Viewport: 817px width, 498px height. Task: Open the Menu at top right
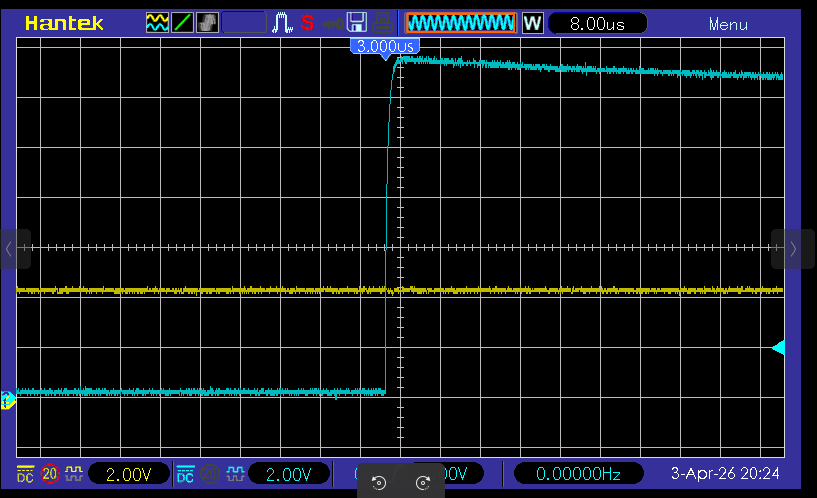click(728, 24)
